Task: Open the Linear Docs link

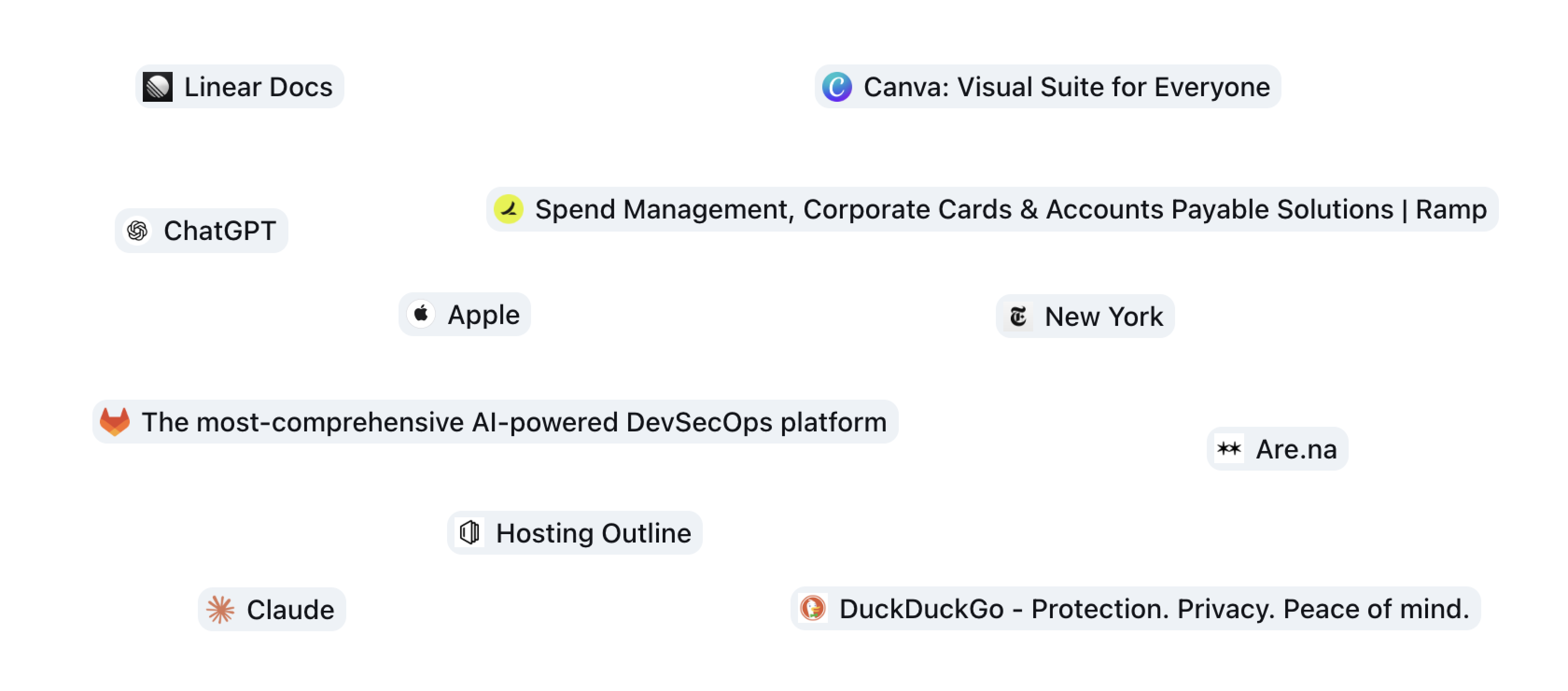Action: click(x=258, y=86)
